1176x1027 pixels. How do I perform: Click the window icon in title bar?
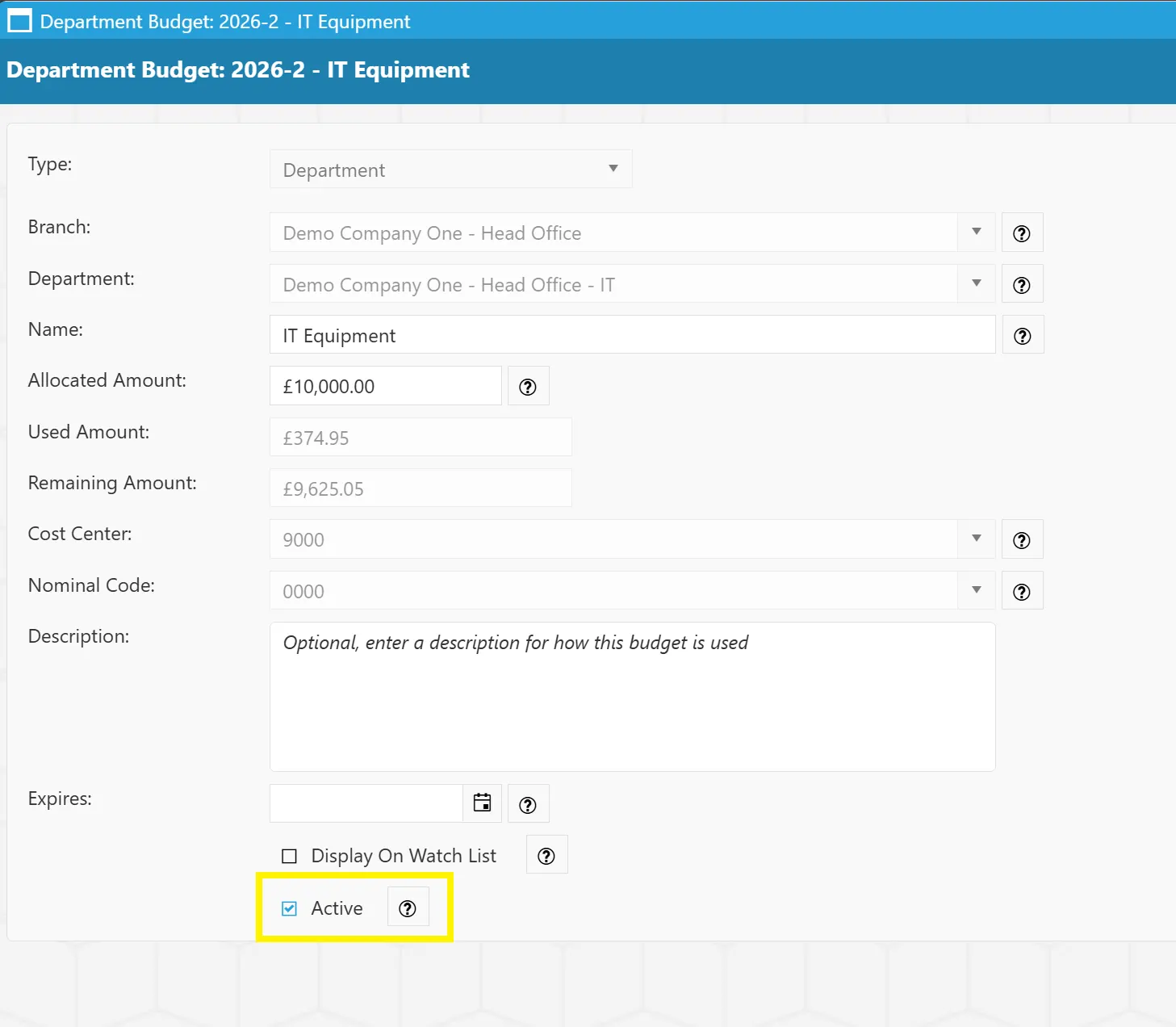[x=19, y=21]
